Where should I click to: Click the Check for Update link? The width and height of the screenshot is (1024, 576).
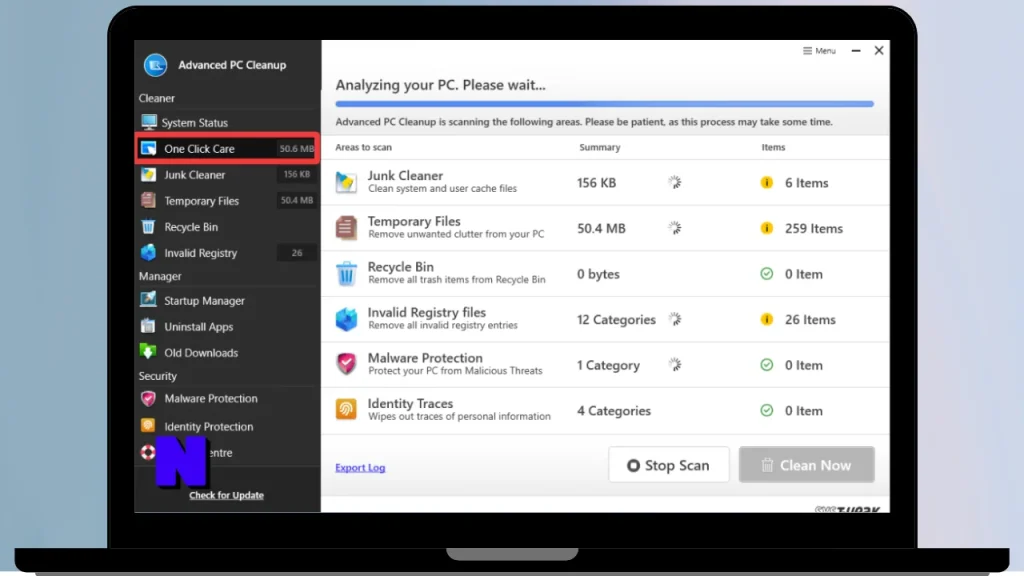click(x=227, y=495)
